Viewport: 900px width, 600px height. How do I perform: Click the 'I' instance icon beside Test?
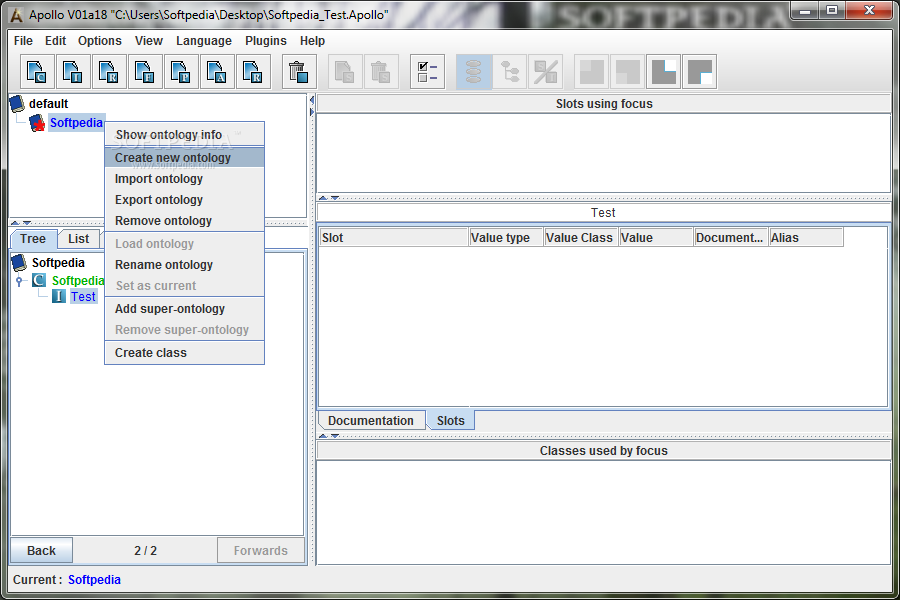click(59, 296)
